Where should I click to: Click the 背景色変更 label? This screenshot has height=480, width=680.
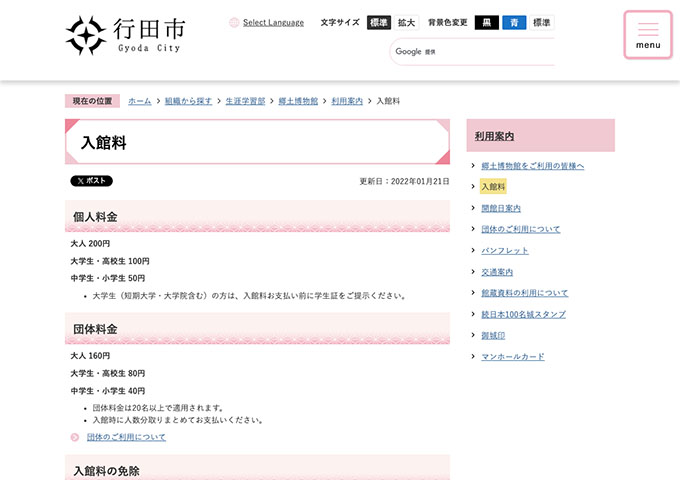pos(448,23)
